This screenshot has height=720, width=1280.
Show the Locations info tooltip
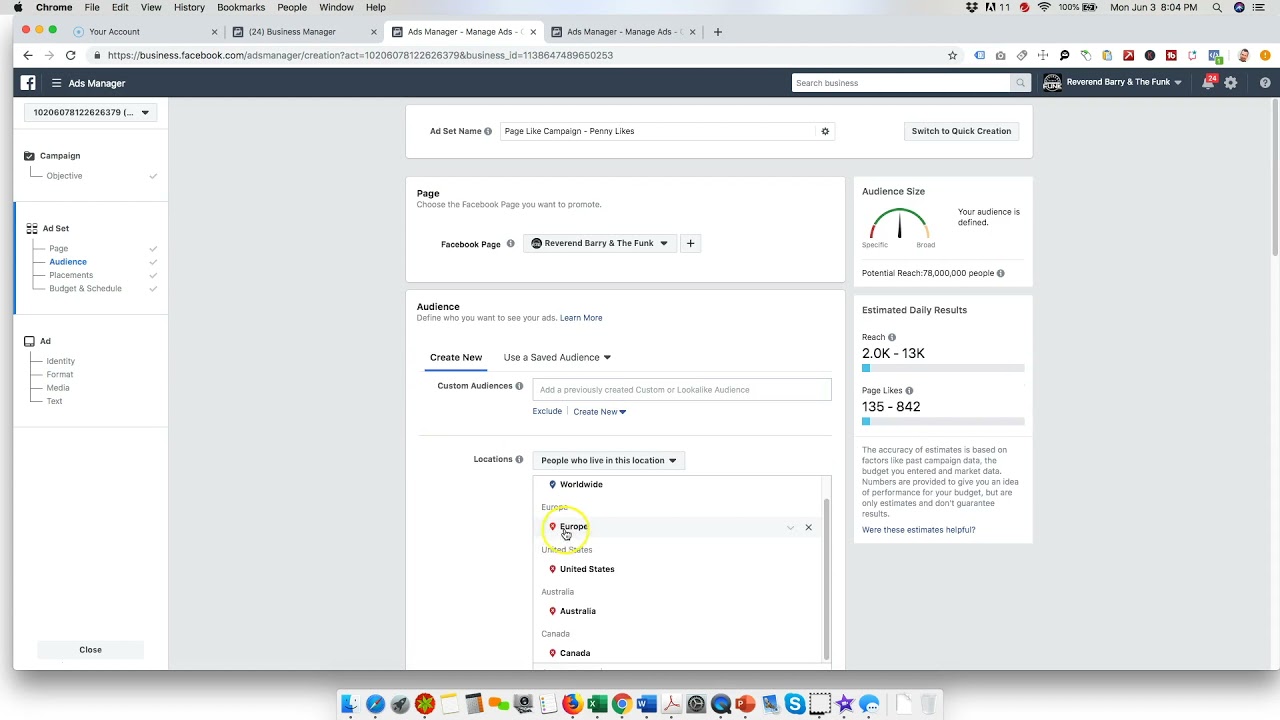pos(519,460)
